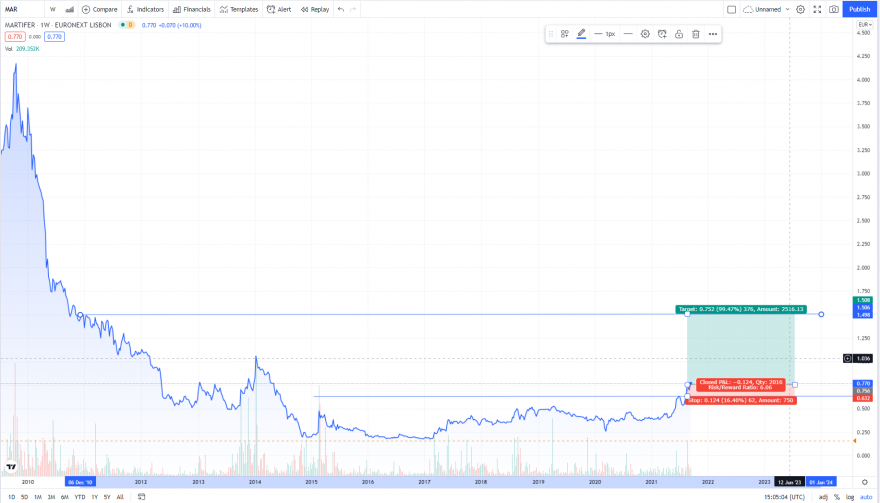Toggle lock on the selected drawing
This screenshot has width=880, height=503.
coord(679,34)
